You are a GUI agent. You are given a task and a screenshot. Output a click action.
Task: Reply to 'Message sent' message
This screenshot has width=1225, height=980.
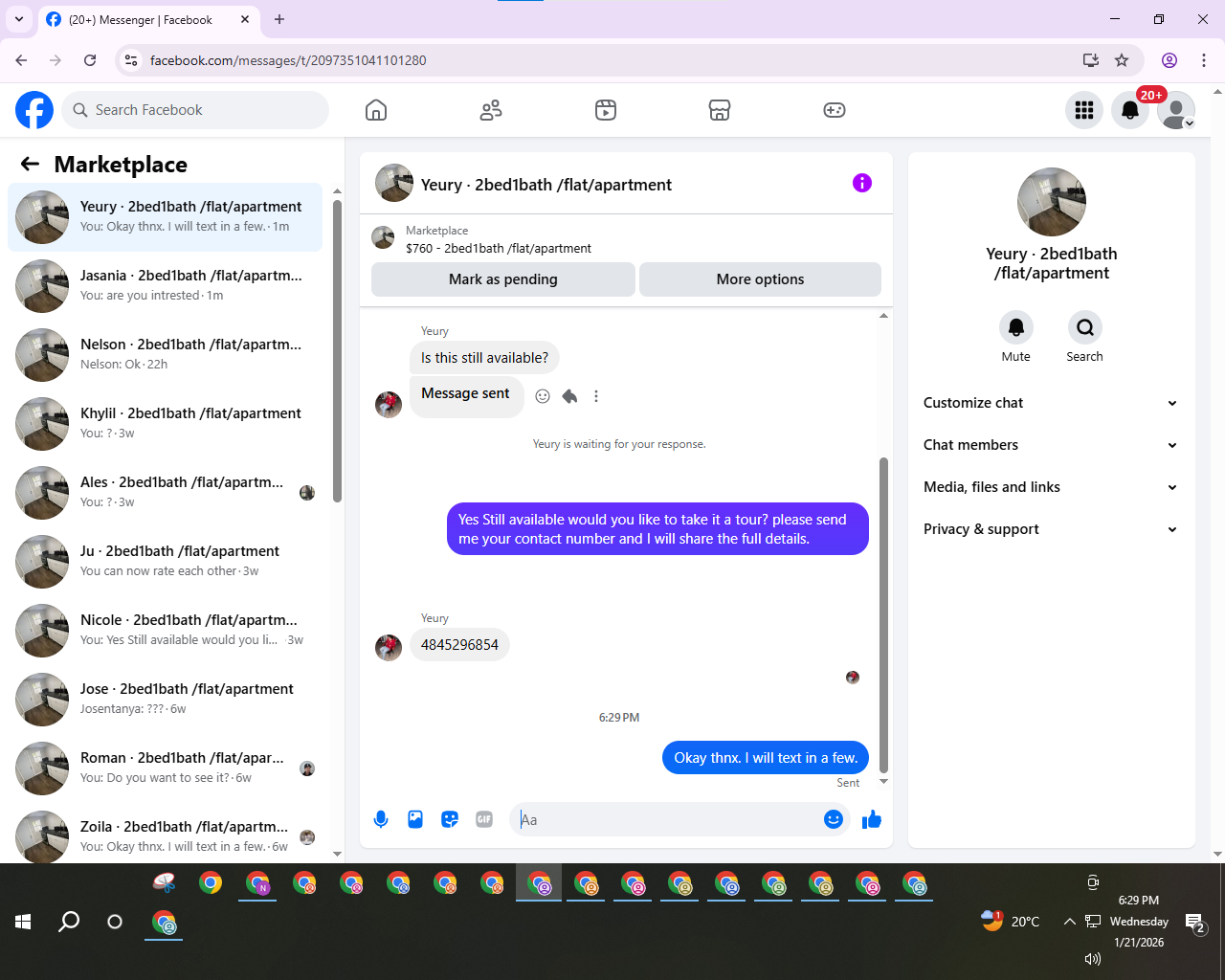click(569, 396)
